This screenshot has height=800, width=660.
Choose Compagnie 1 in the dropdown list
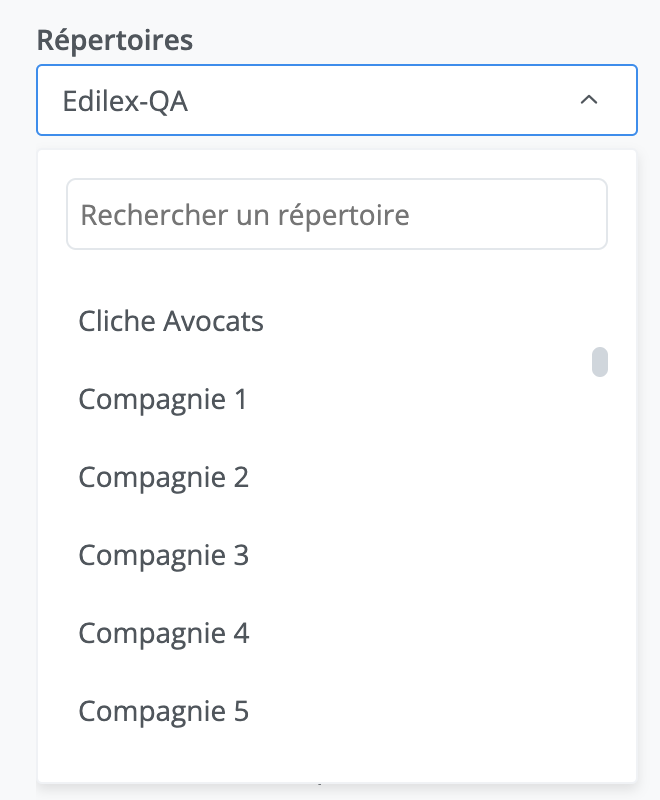[163, 399]
